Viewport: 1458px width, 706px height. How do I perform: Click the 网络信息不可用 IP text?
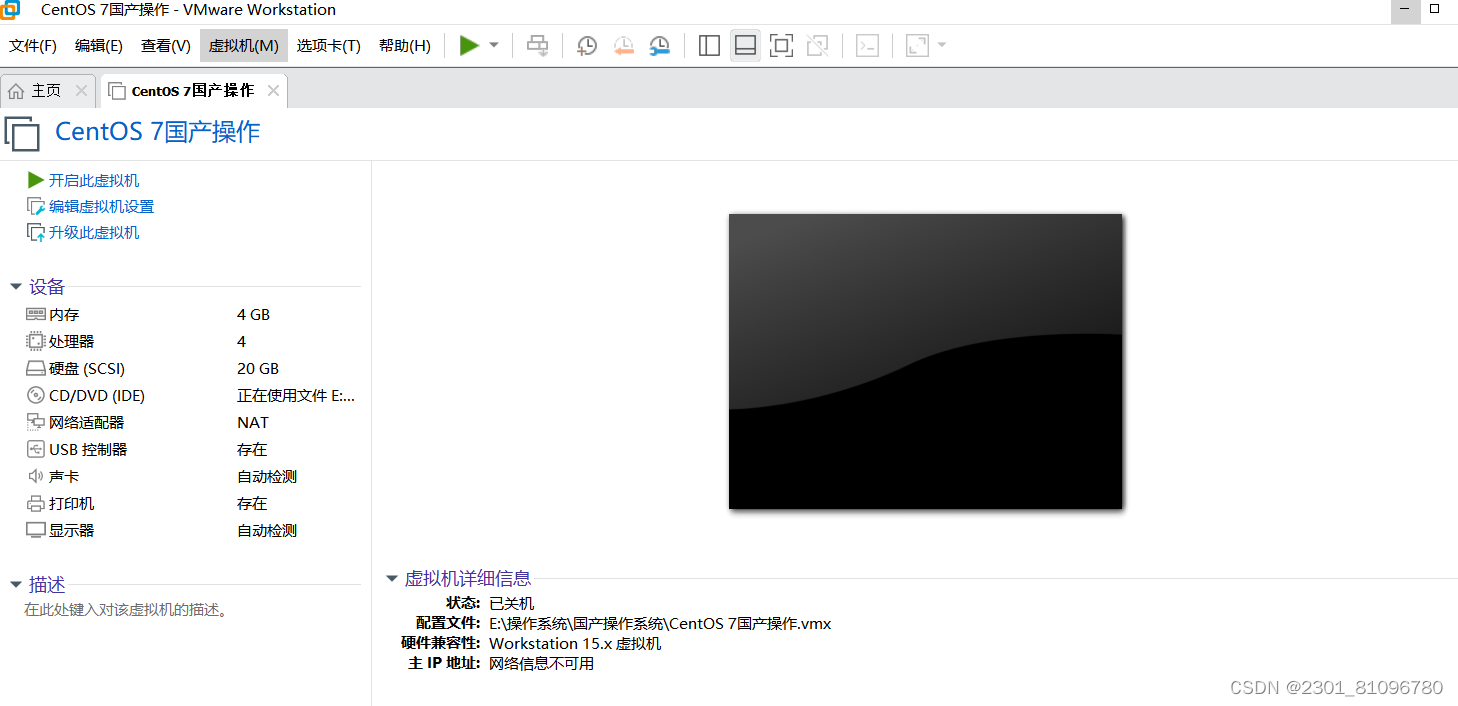[541, 663]
